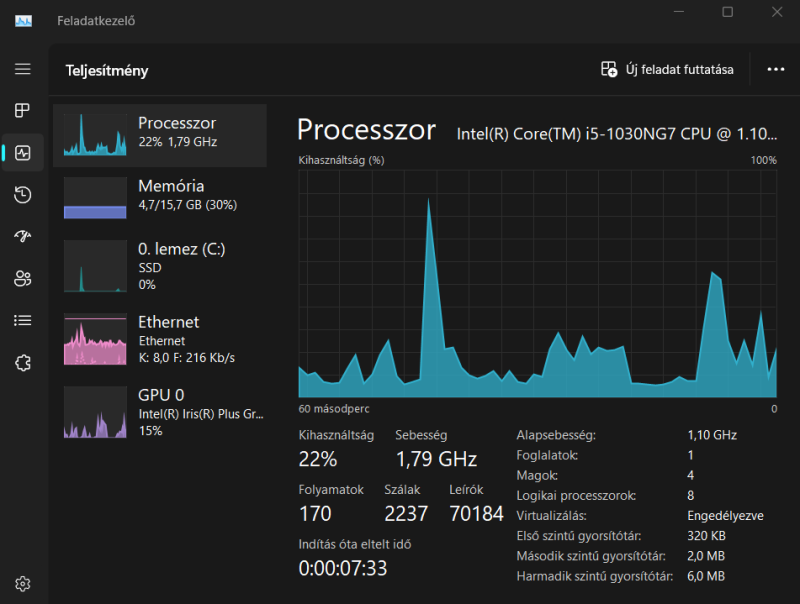Viewport: 800px width, 604px height.
Task: Click the Alapsebesség value 1,10 GHz
Action: pos(712,435)
